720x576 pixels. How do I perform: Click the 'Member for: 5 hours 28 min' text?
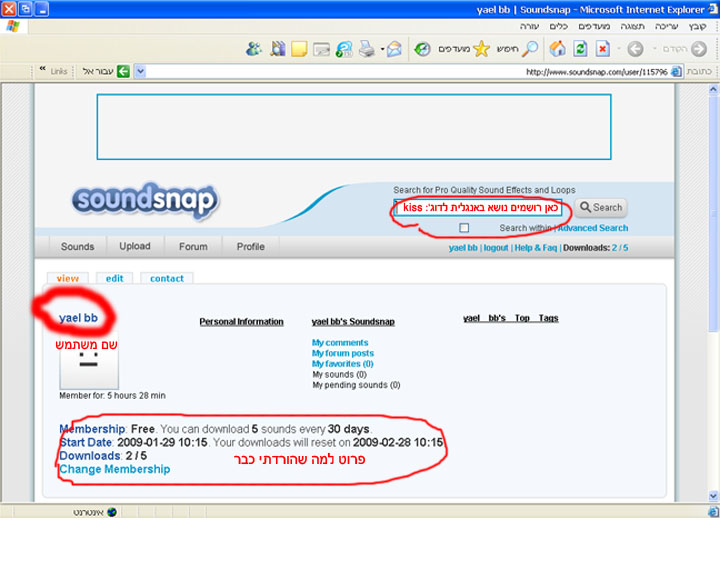(112, 395)
